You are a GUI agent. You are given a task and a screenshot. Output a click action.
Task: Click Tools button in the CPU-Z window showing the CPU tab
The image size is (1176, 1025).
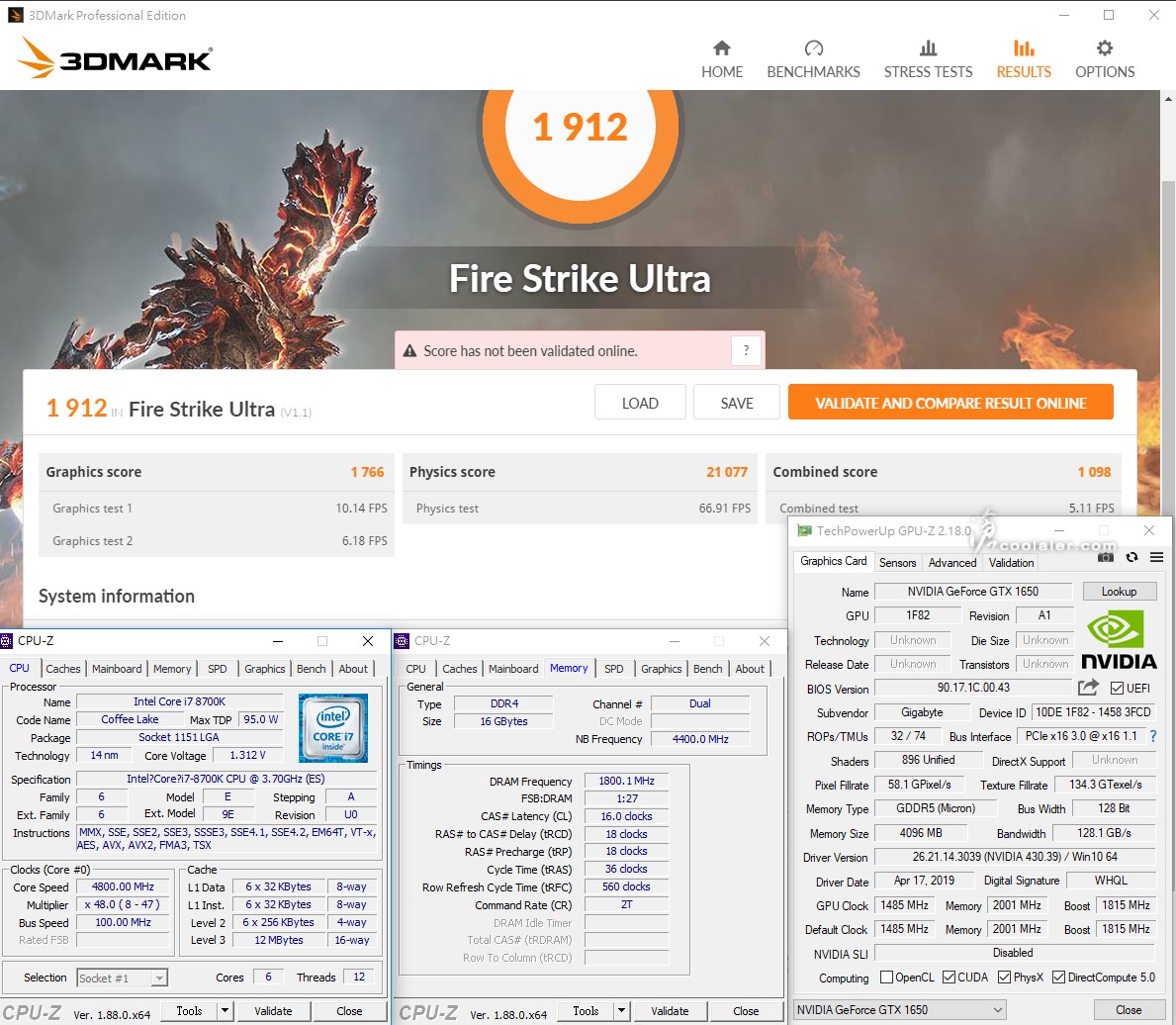tap(189, 1011)
